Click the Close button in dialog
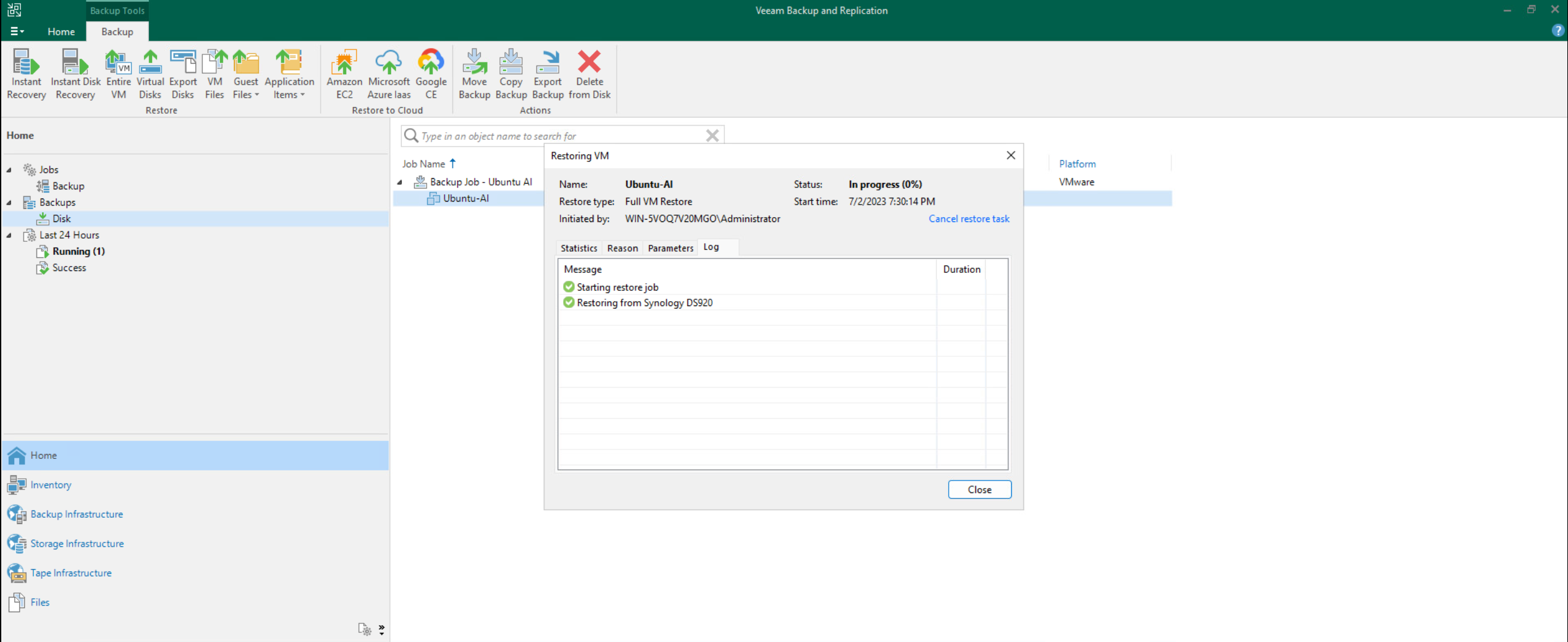Image resolution: width=1568 pixels, height=642 pixels. click(x=979, y=489)
